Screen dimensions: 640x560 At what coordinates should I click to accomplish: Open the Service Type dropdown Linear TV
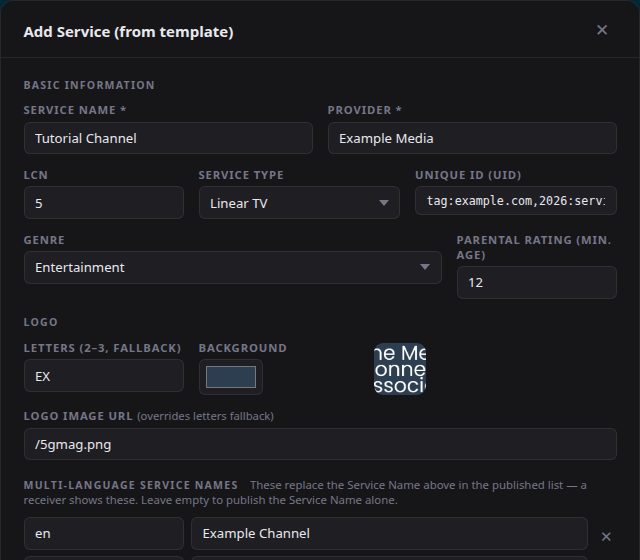(299, 202)
